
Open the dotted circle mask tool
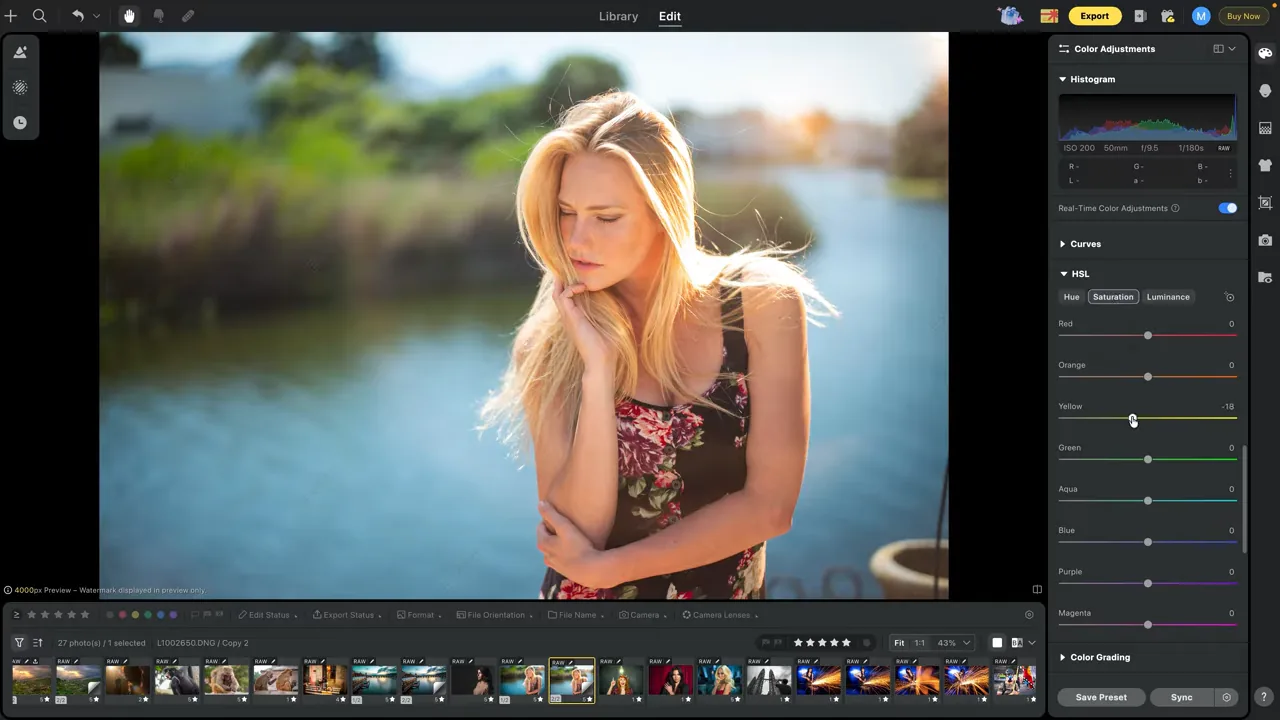20,88
